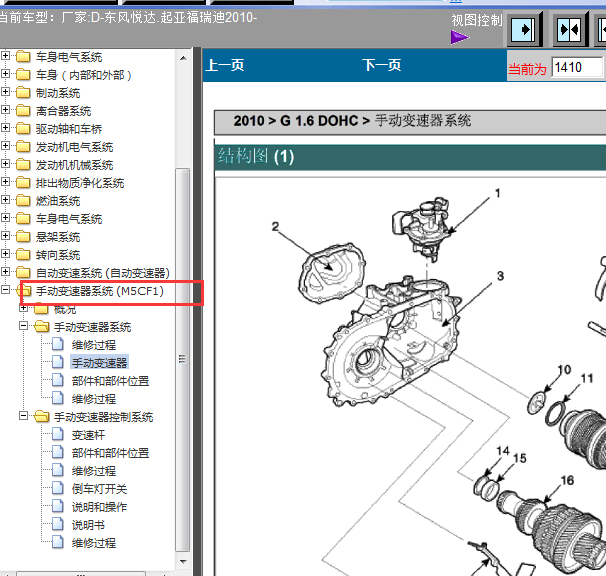Image resolution: width=606 pixels, height=576 pixels.
Task: Click the 当前为 label
Action: pyautogui.click(x=527, y=70)
